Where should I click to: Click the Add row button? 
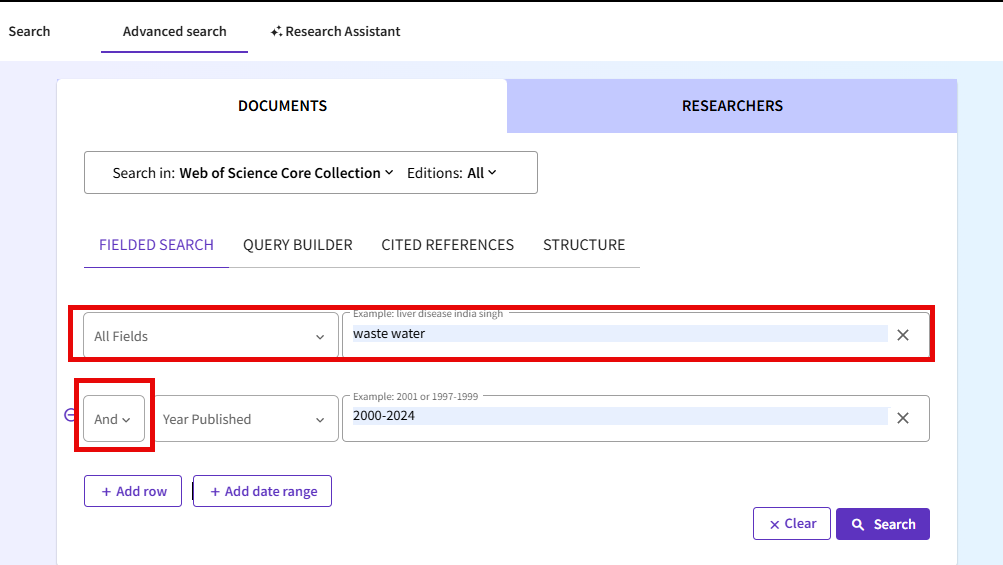132,491
